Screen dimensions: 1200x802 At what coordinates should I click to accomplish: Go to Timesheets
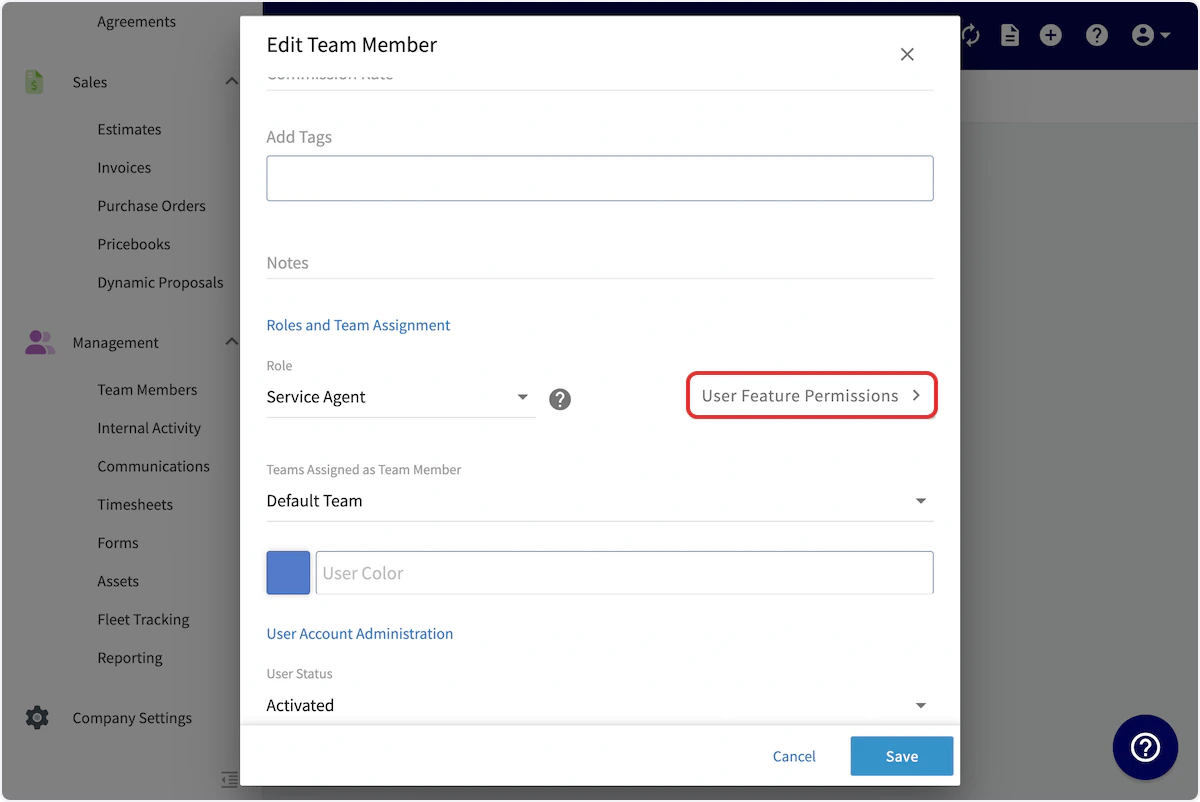135,504
